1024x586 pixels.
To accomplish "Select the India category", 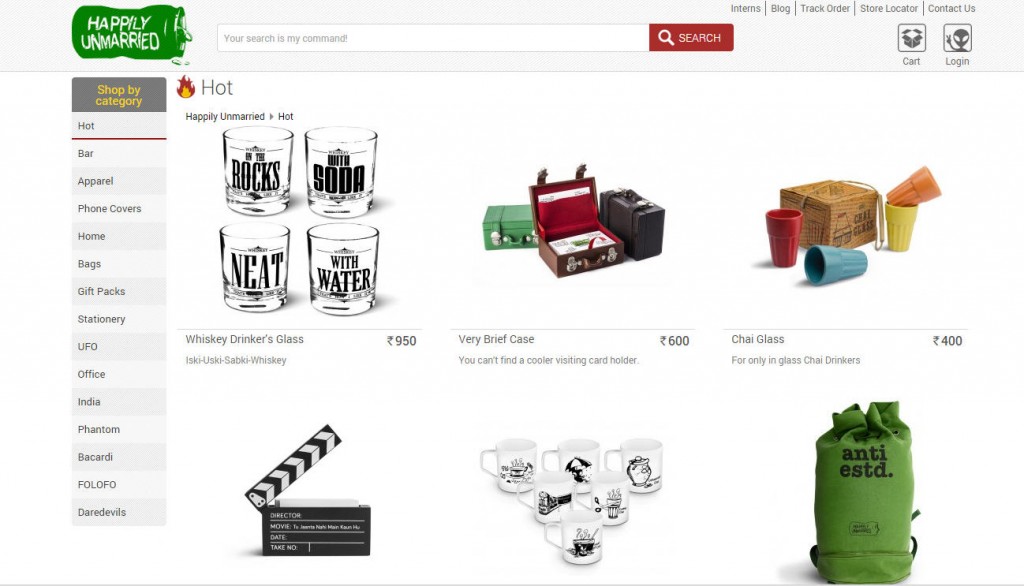I will tap(119, 402).
